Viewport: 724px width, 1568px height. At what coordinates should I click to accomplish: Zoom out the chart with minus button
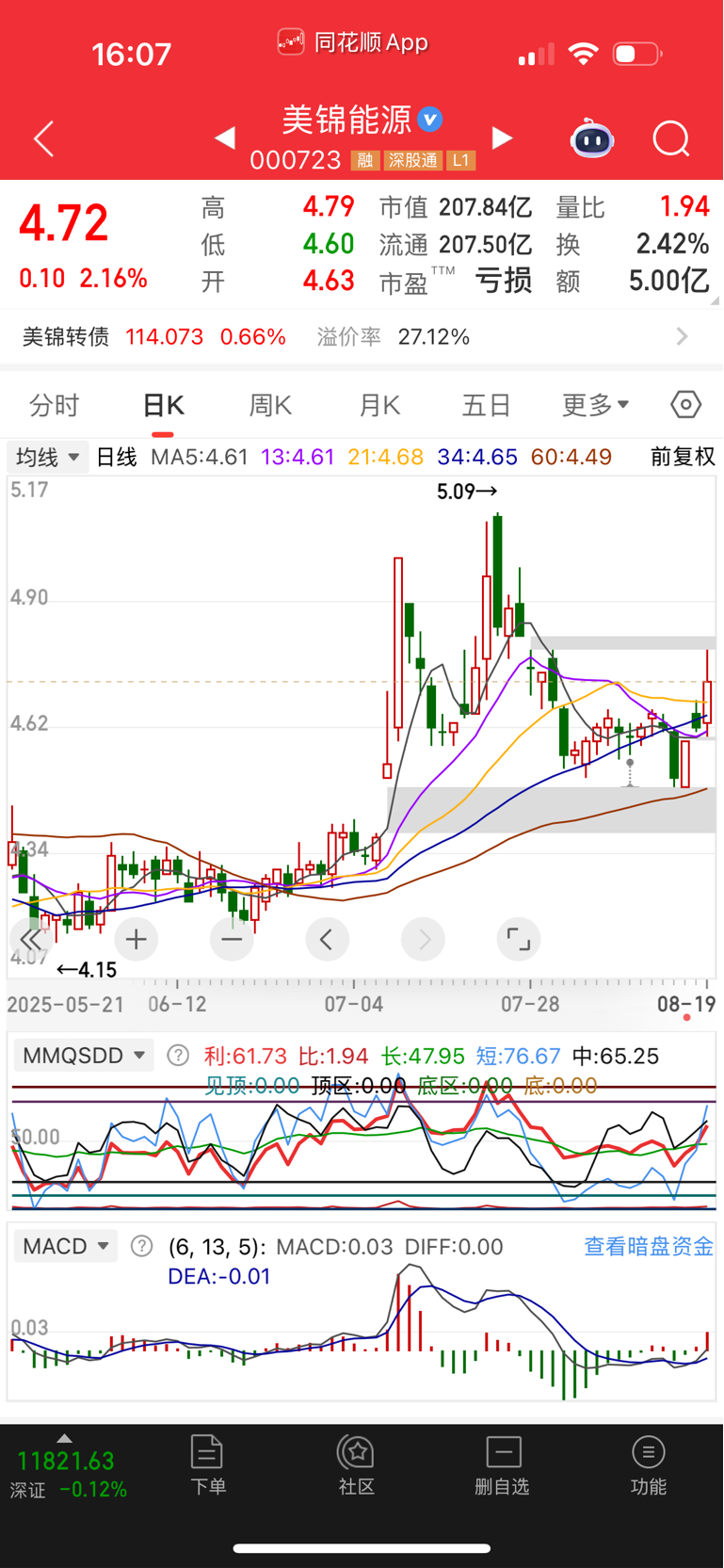[x=232, y=939]
